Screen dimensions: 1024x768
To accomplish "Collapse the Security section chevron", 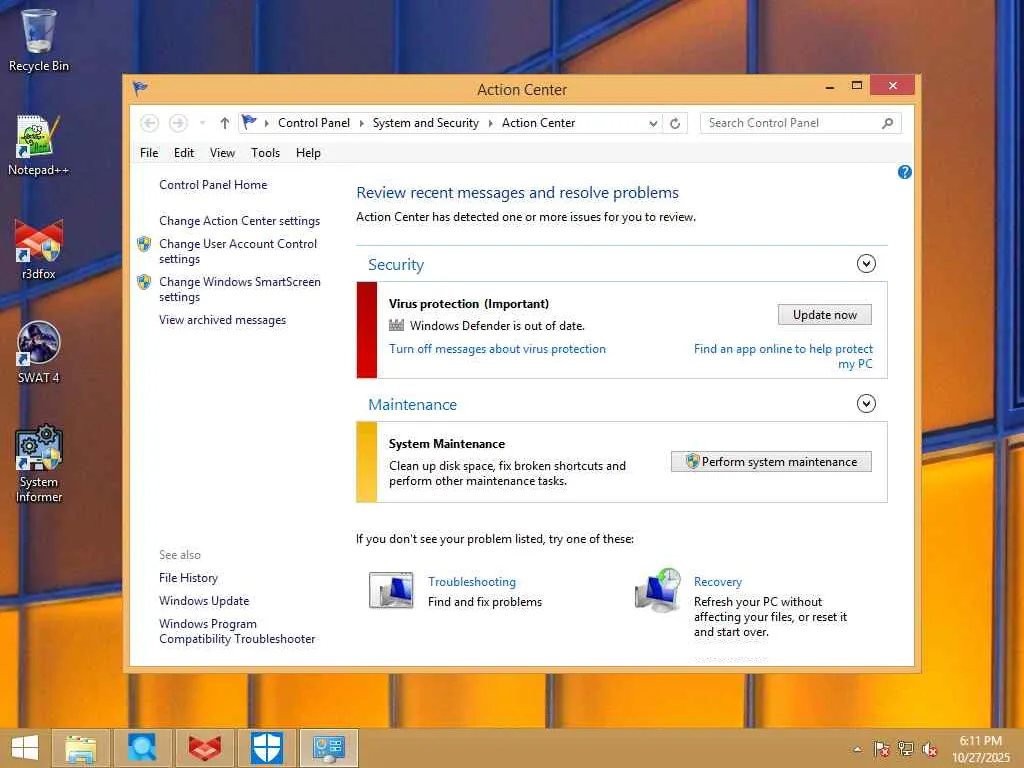I will [866, 264].
